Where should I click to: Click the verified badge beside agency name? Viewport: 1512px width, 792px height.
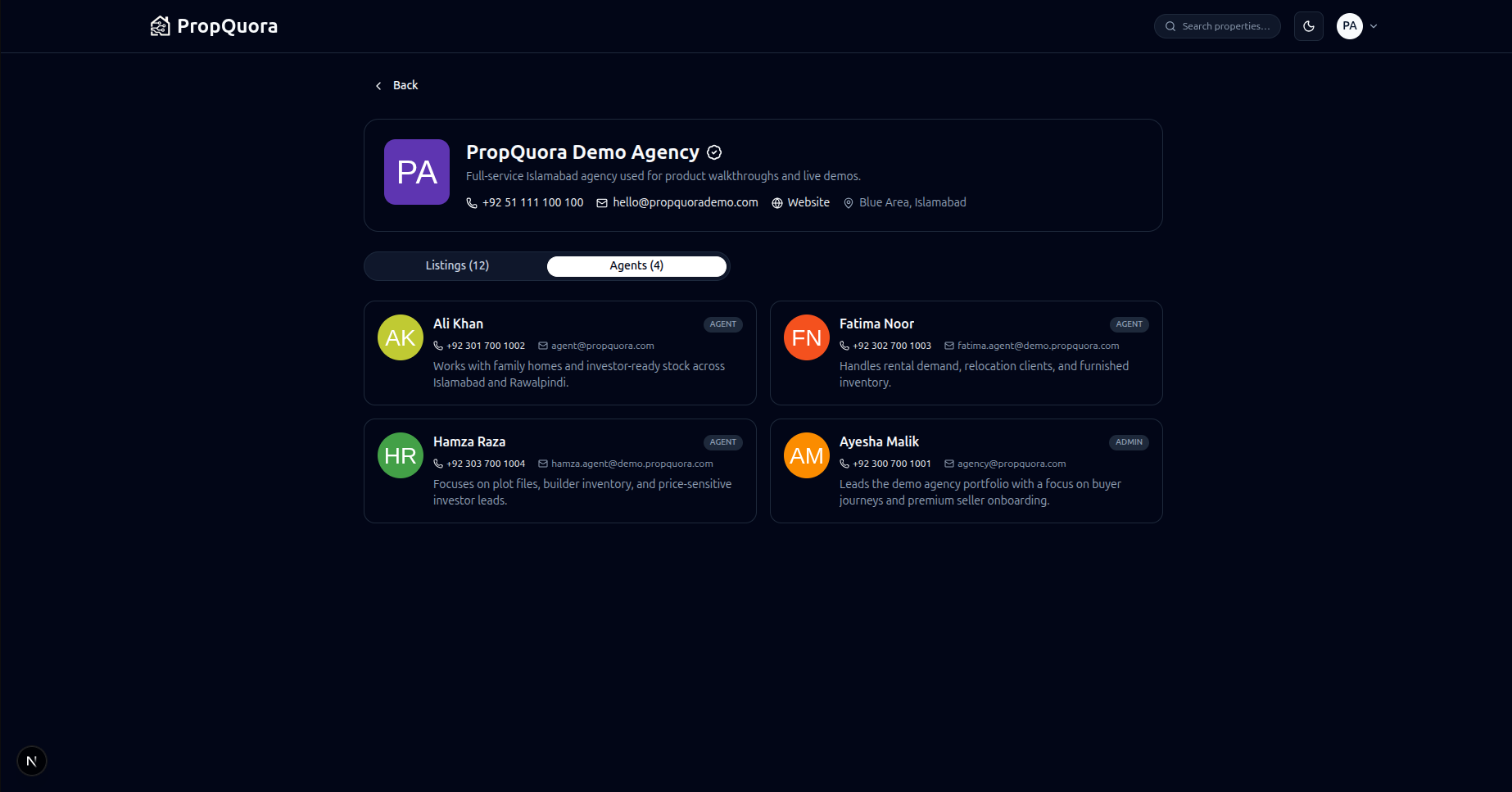pyautogui.click(x=714, y=152)
